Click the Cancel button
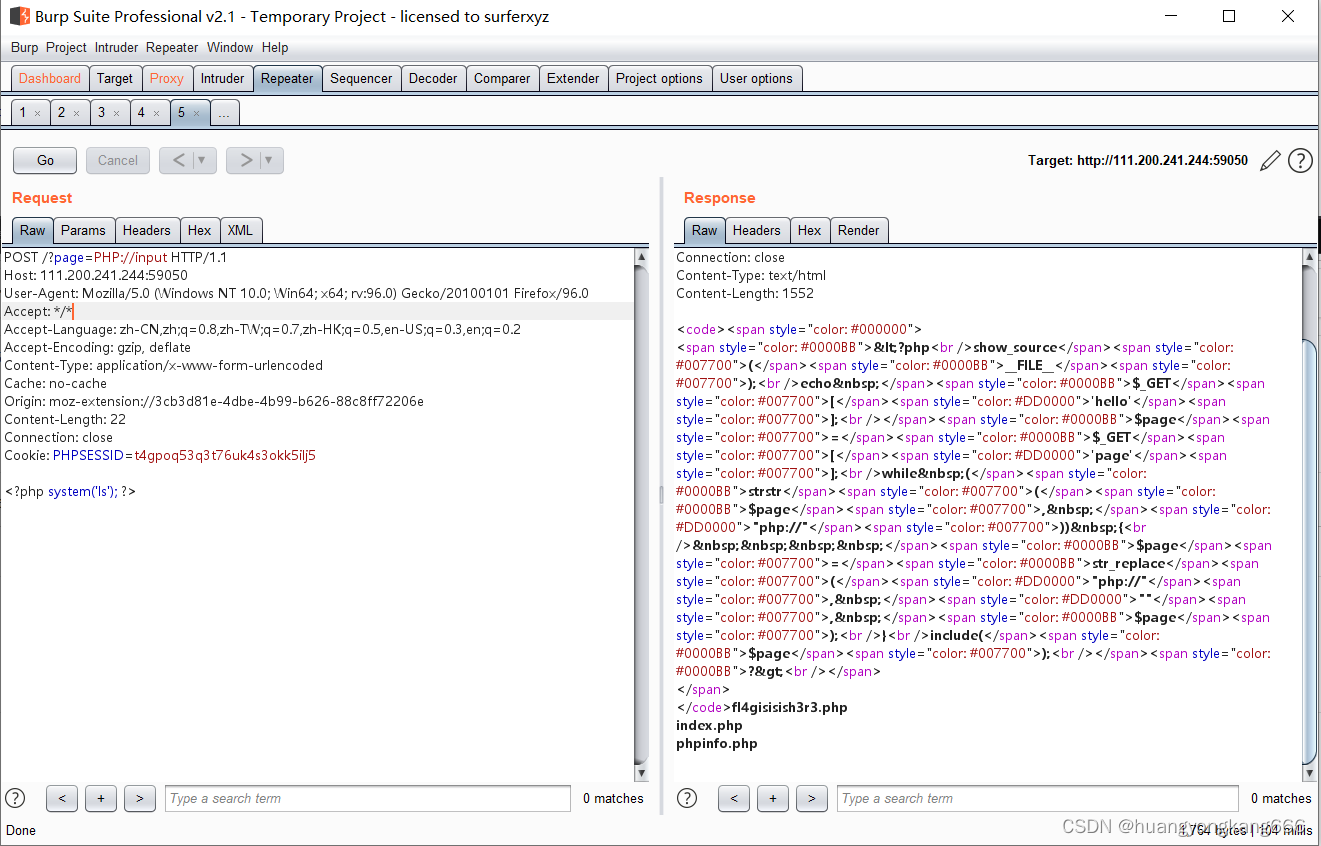 coord(118,160)
